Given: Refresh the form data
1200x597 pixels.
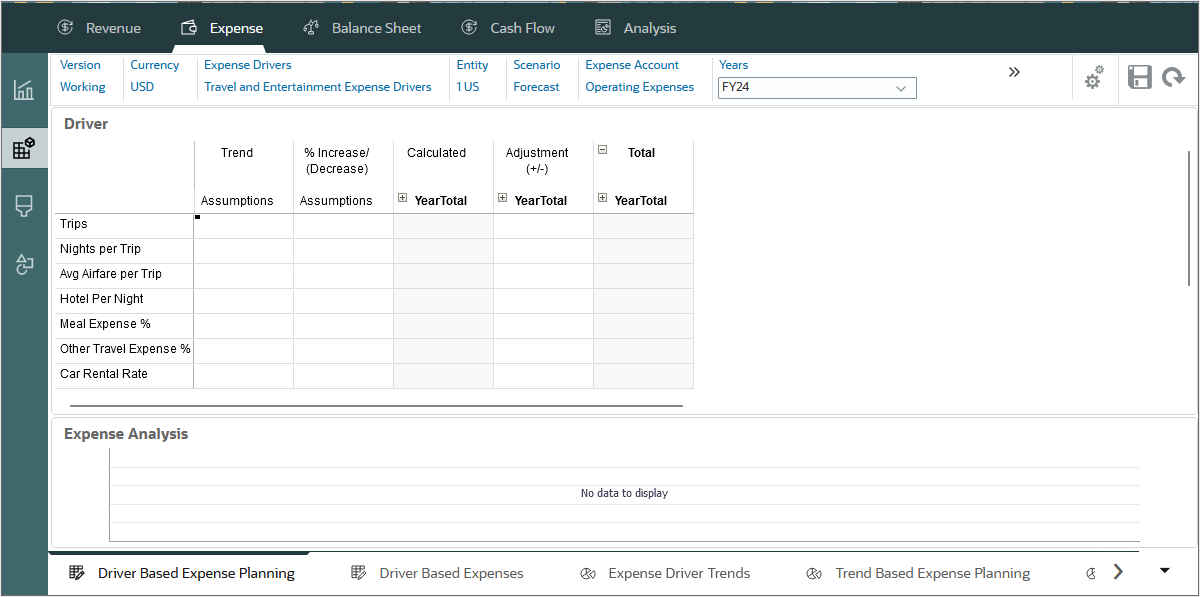Looking at the screenshot, I should [1174, 77].
